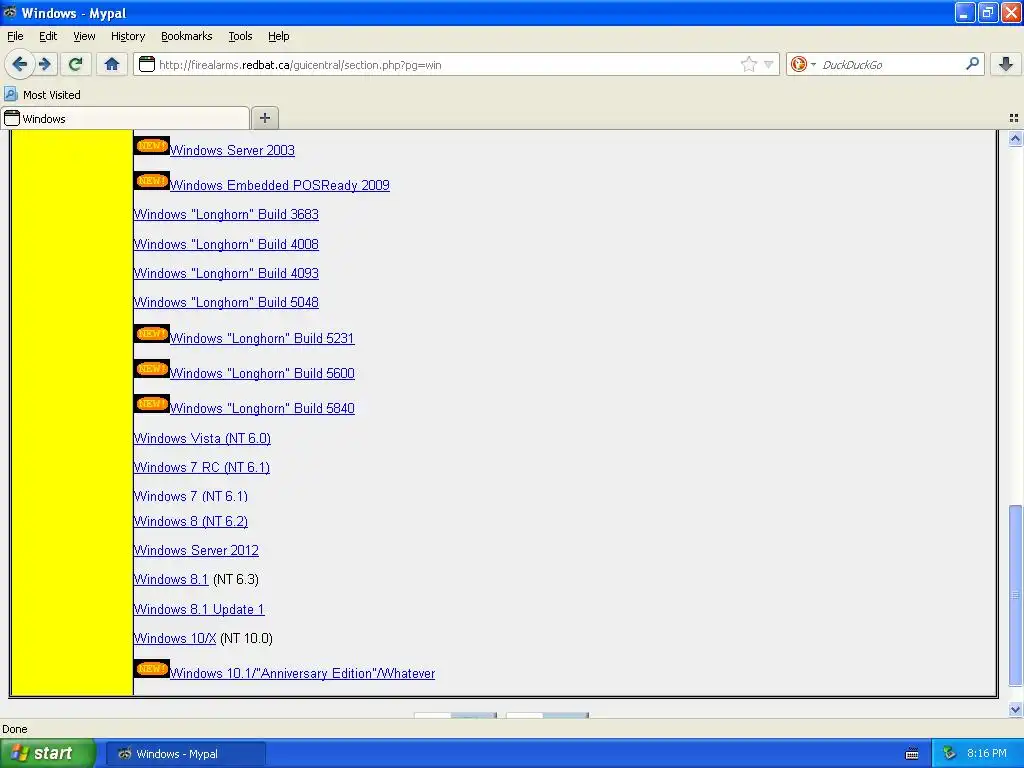Click the Mypal raccoon icon in title bar

tap(10, 12)
